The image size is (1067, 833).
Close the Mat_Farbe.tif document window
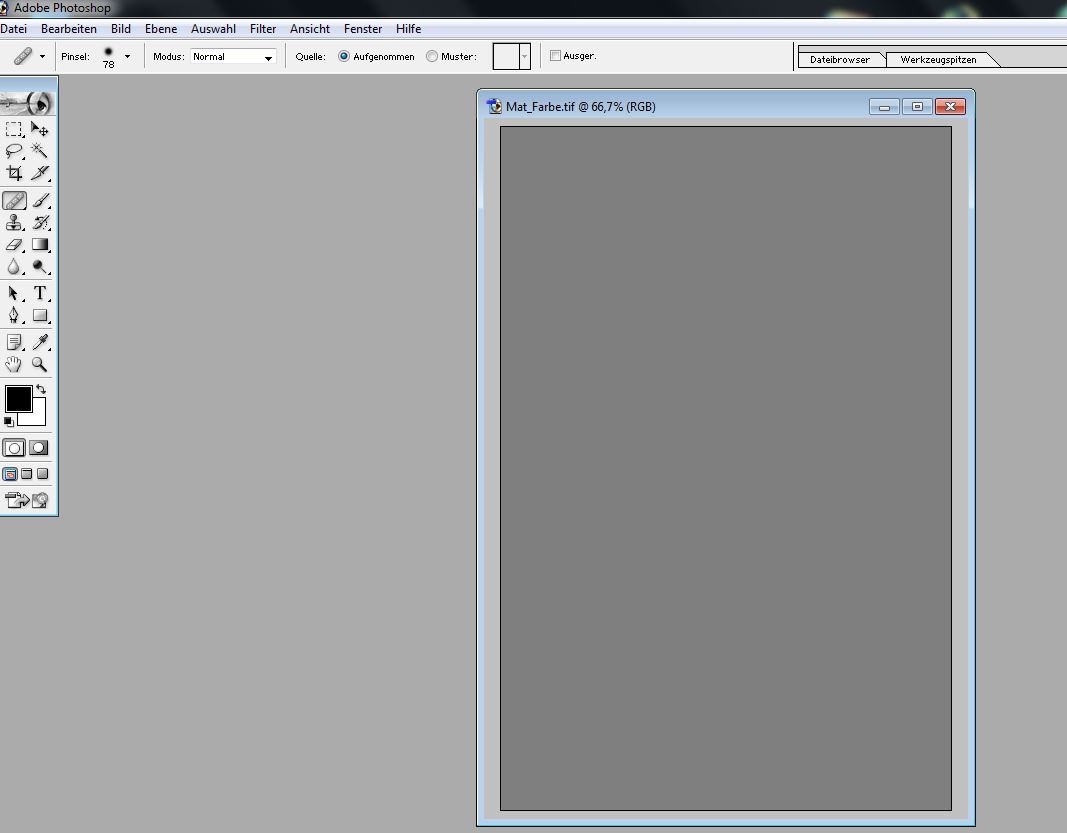(x=950, y=107)
